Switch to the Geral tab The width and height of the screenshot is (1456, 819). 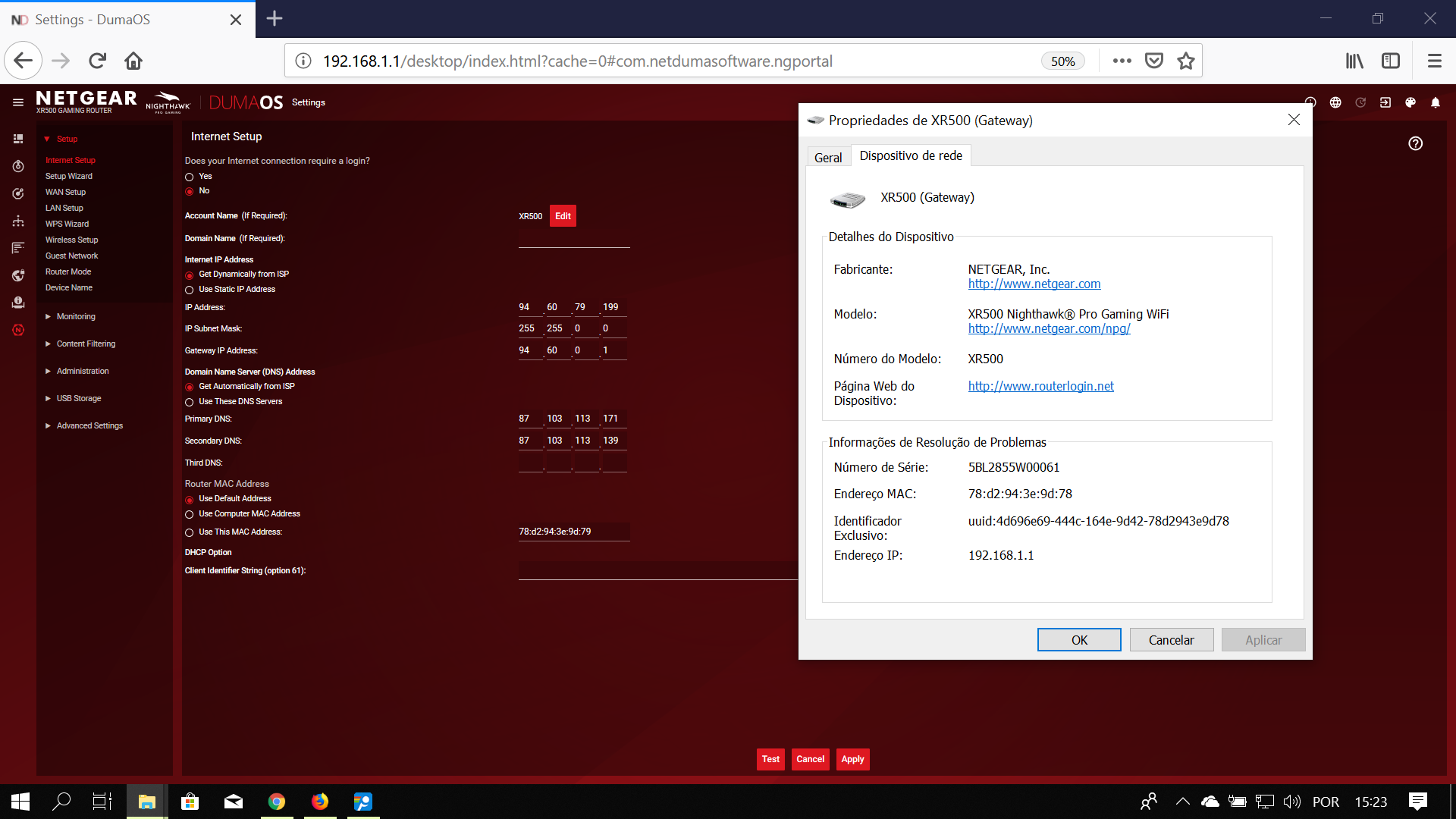click(828, 157)
